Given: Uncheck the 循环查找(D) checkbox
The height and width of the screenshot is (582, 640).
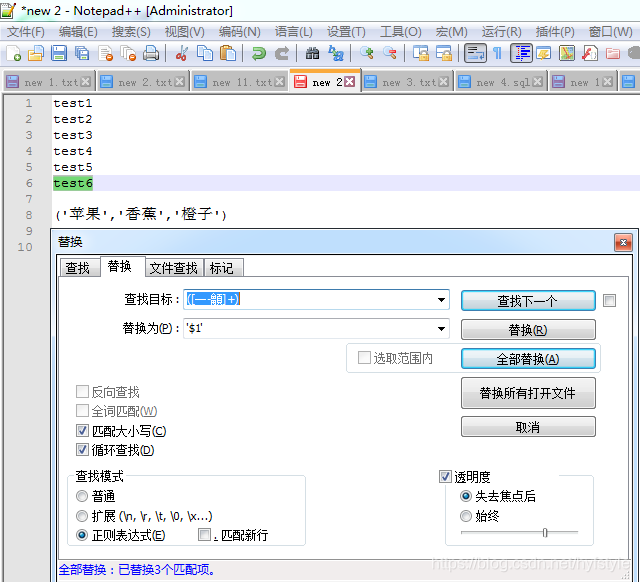Looking at the screenshot, I should (x=82, y=450).
